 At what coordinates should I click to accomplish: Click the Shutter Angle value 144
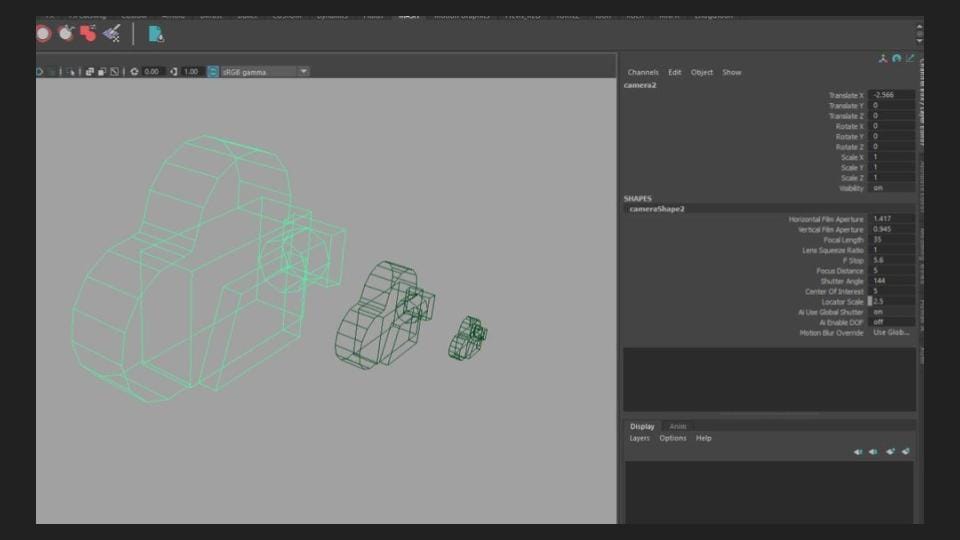point(891,281)
